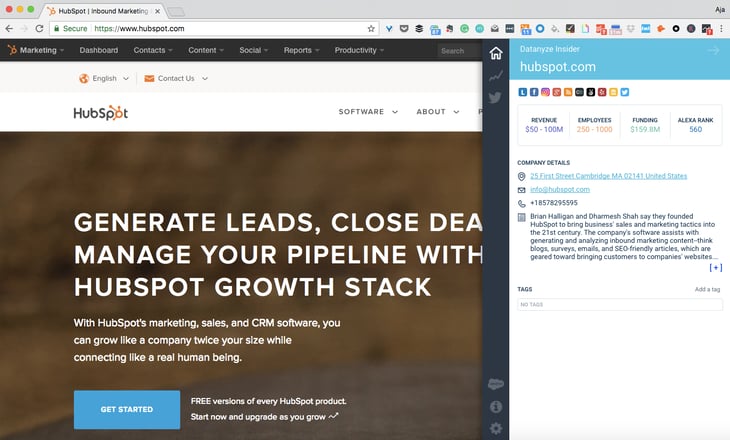Expand the company description with [+]

pos(716,268)
